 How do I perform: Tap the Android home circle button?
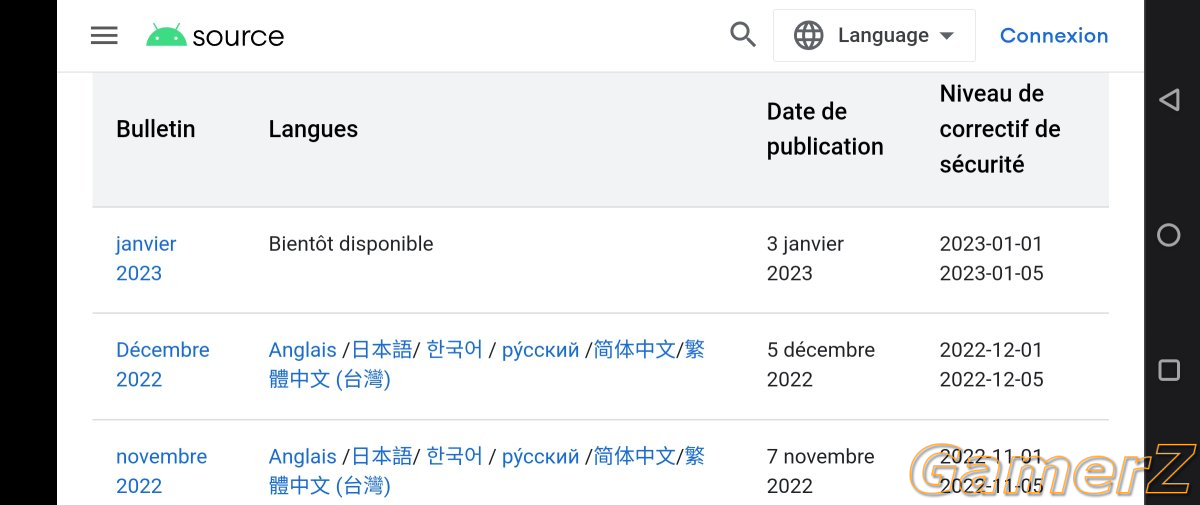tap(1168, 235)
